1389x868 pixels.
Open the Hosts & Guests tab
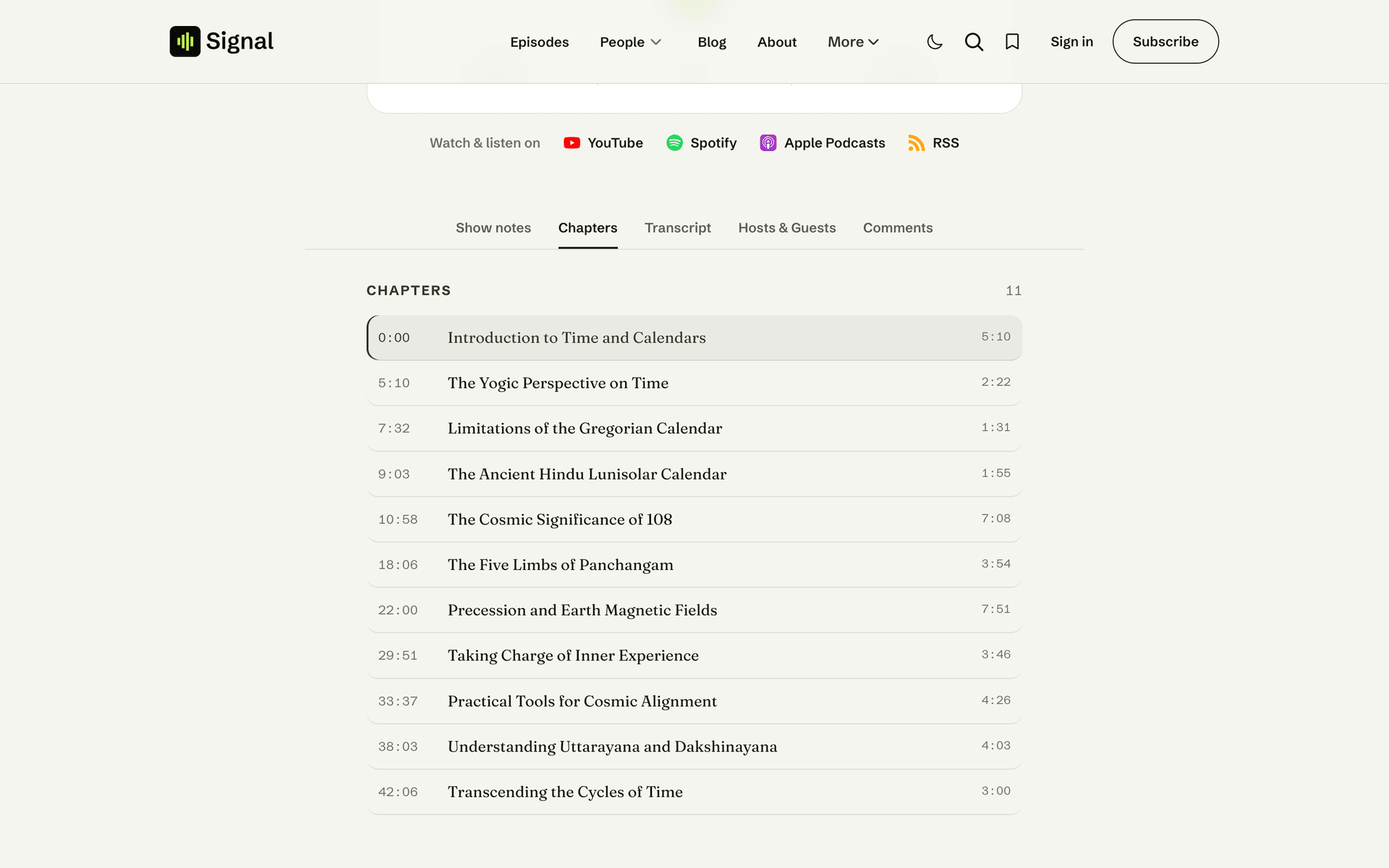(x=787, y=228)
